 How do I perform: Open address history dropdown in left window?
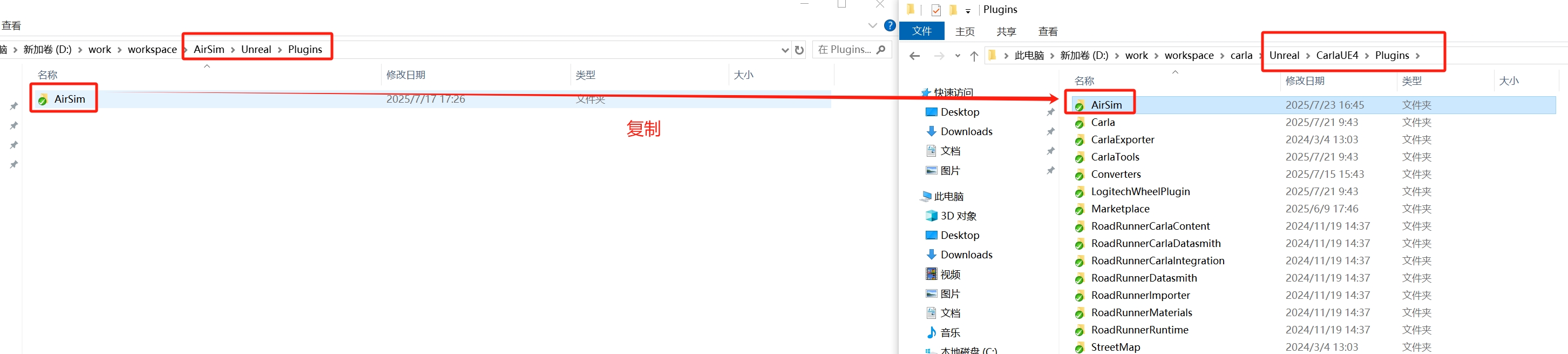[785, 50]
